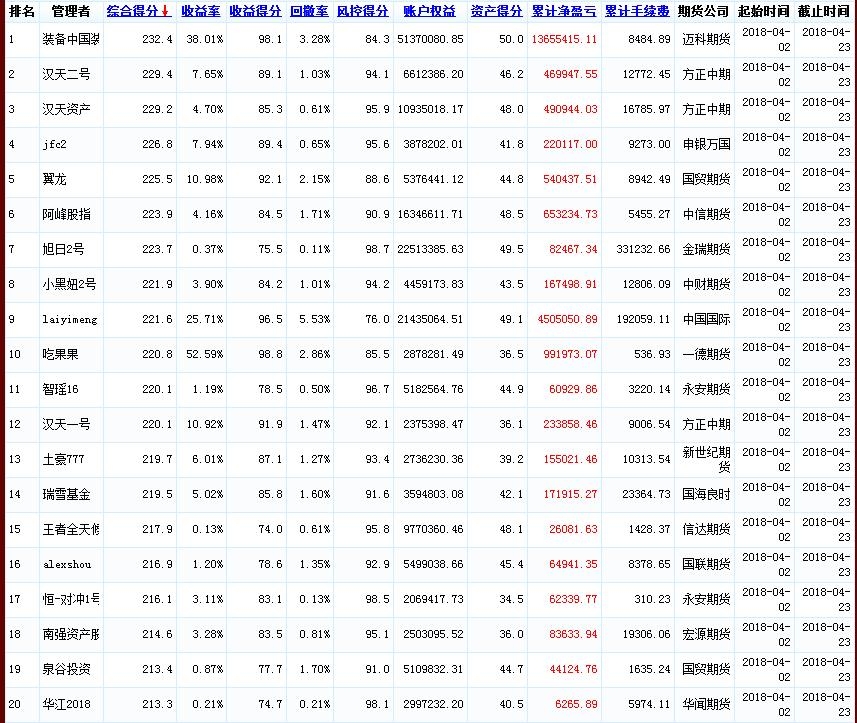Select manager 华江2018 in last row
The width and height of the screenshot is (857, 723).
pyautogui.click(x=66, y=704)
